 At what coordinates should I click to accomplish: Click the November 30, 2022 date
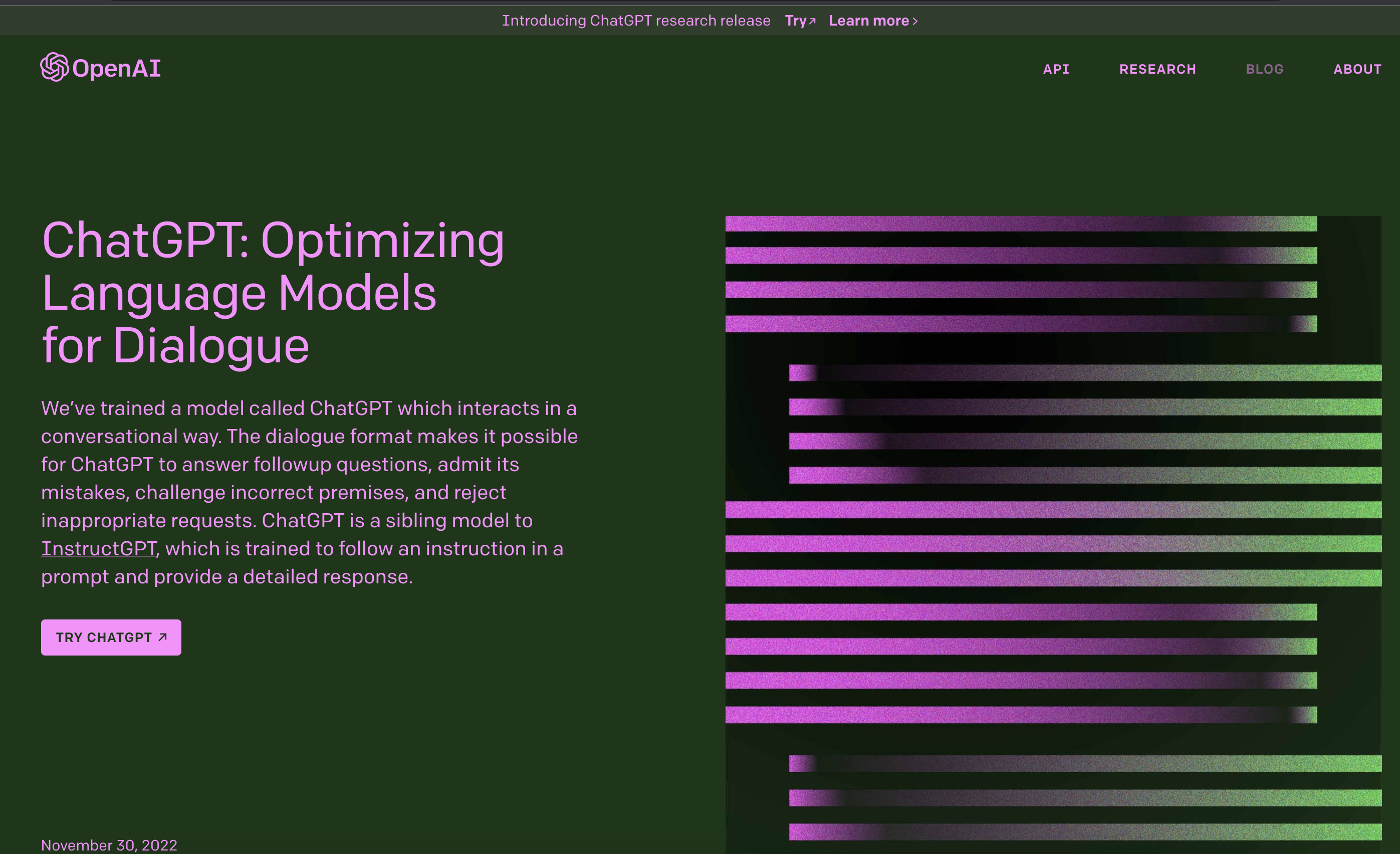(109, 845)
